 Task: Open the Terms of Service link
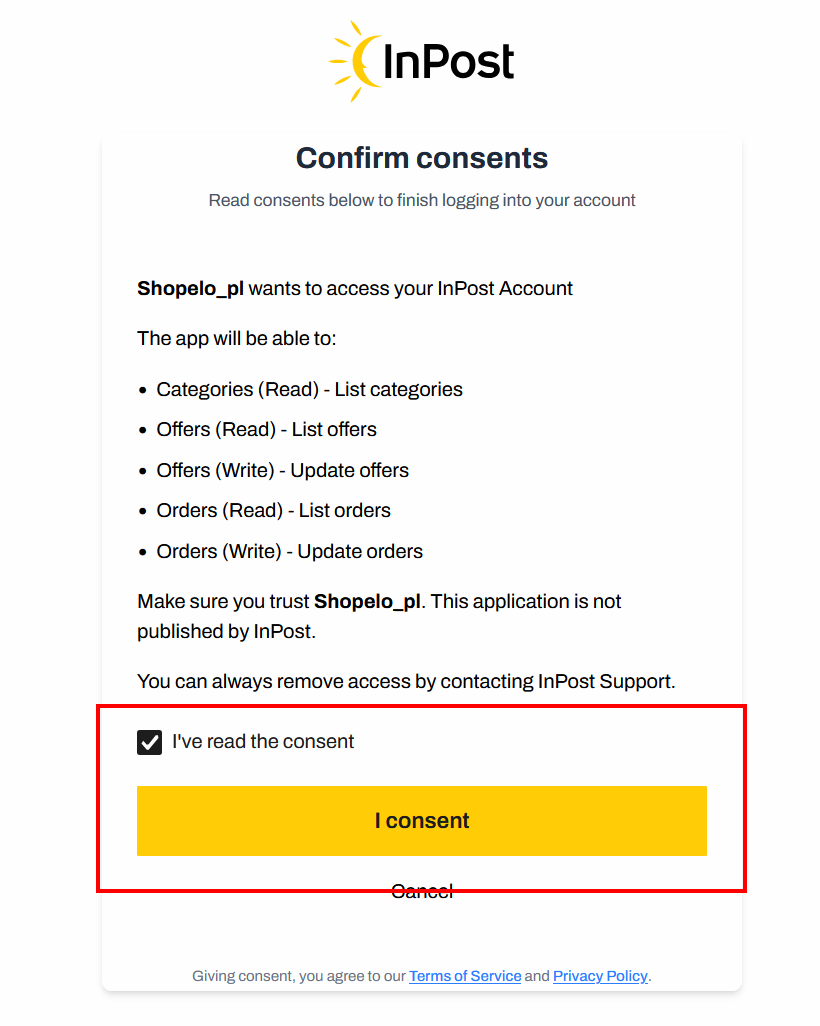click(x=465, y=976)
